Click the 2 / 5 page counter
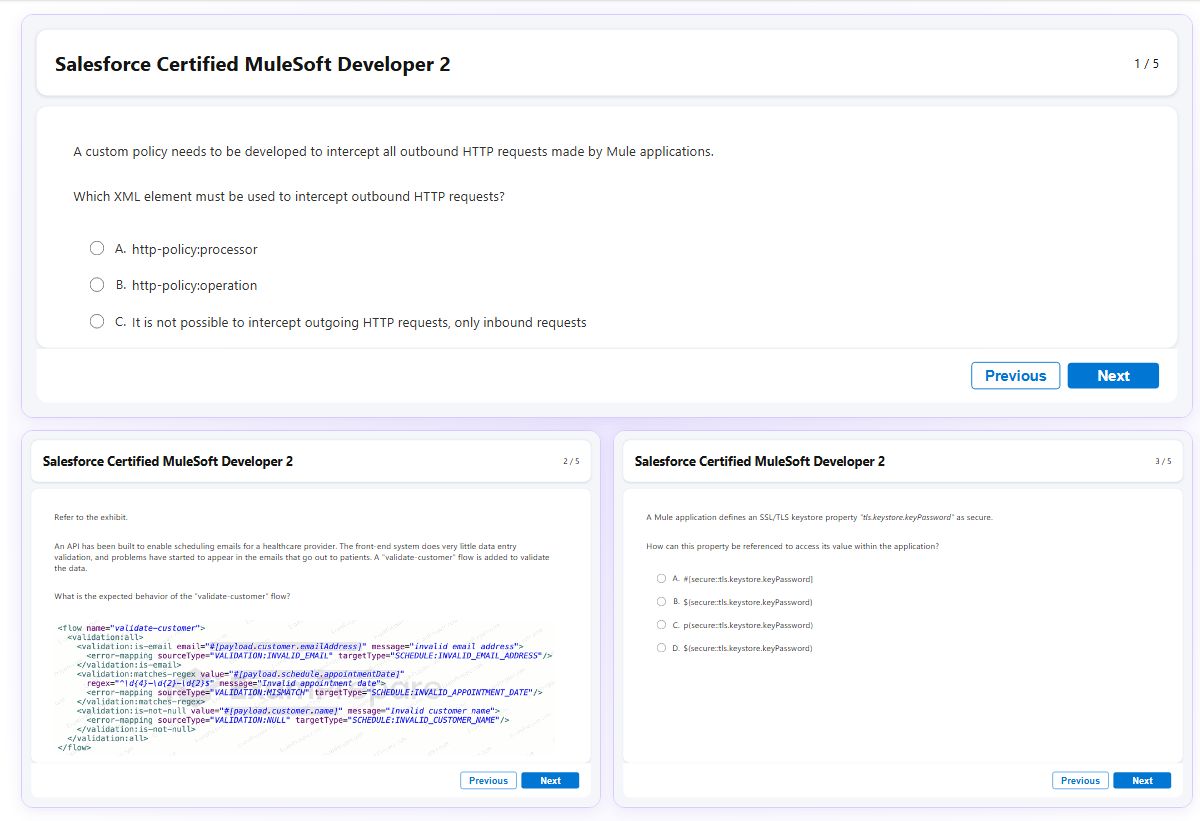Image resolution: width=1200 pixels, height=821 pixels. click(x=571, y=461)
